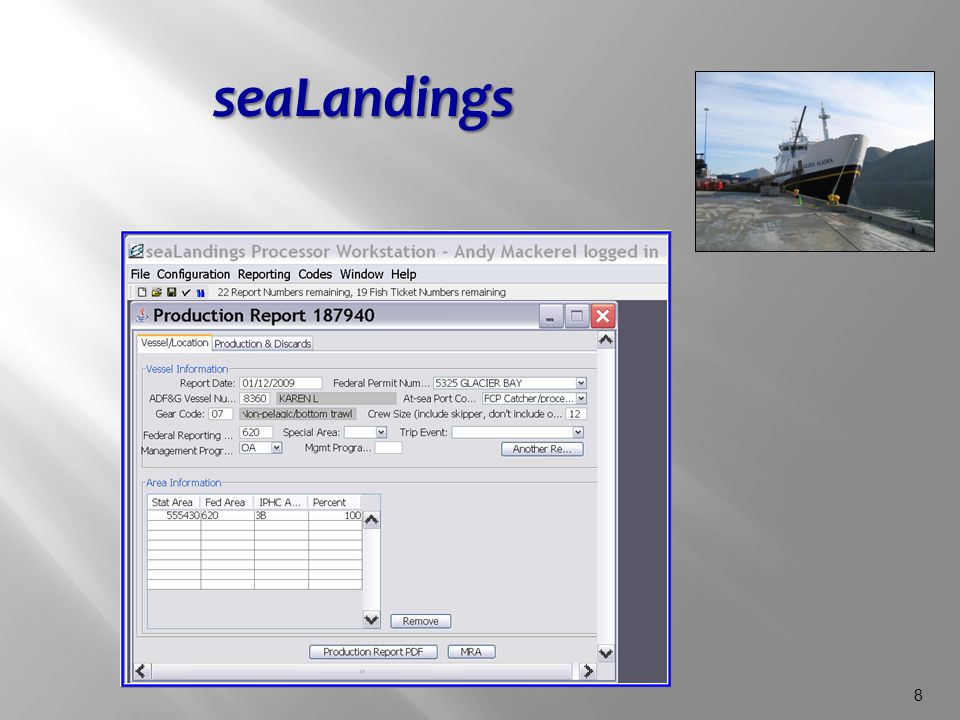
Task: Click the Percent column header
Action: click(335, 502)
